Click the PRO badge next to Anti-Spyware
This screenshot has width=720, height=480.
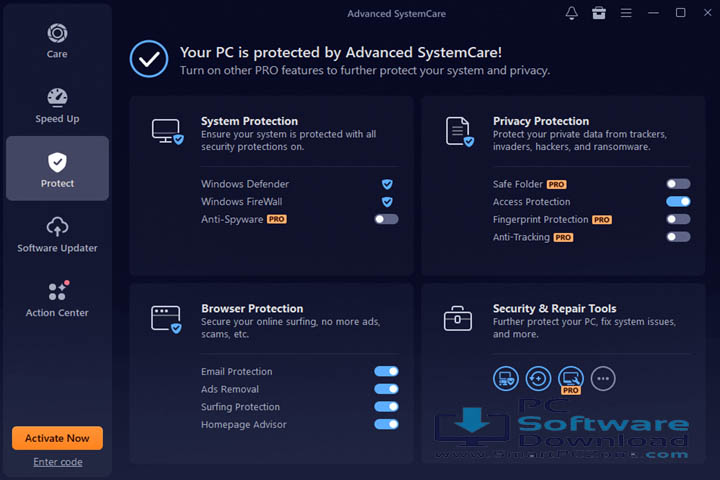pyautogui.click(x=277, y=220)
